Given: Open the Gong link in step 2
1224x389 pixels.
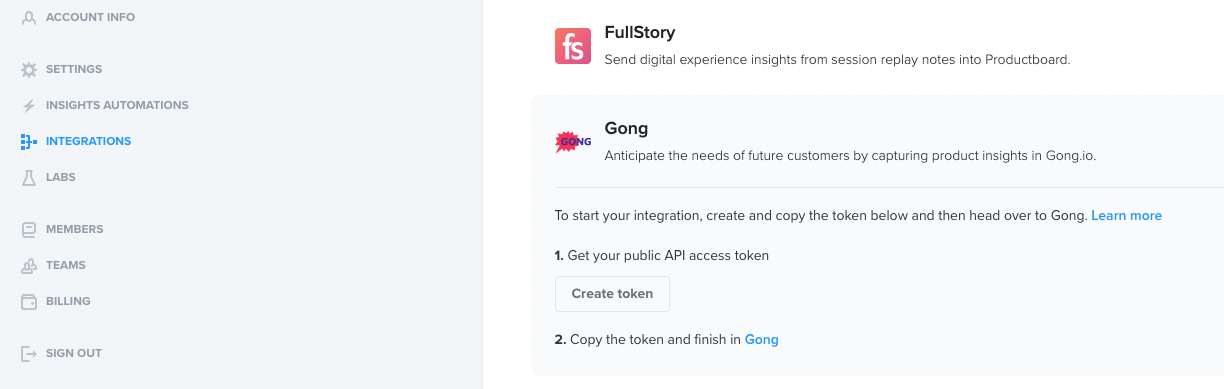Looking at the screenshot, I should (x=761, y=339).
